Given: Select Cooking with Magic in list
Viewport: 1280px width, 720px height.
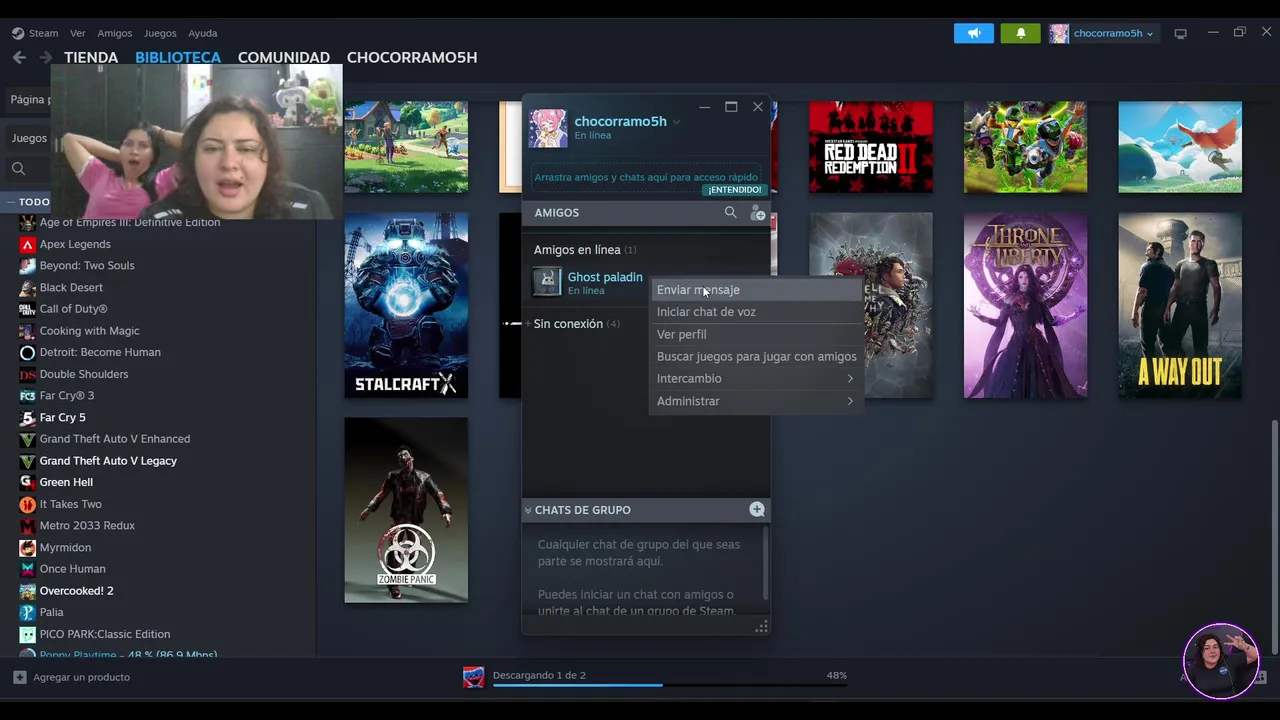Looking at the screenshot, I should (89, 331).
